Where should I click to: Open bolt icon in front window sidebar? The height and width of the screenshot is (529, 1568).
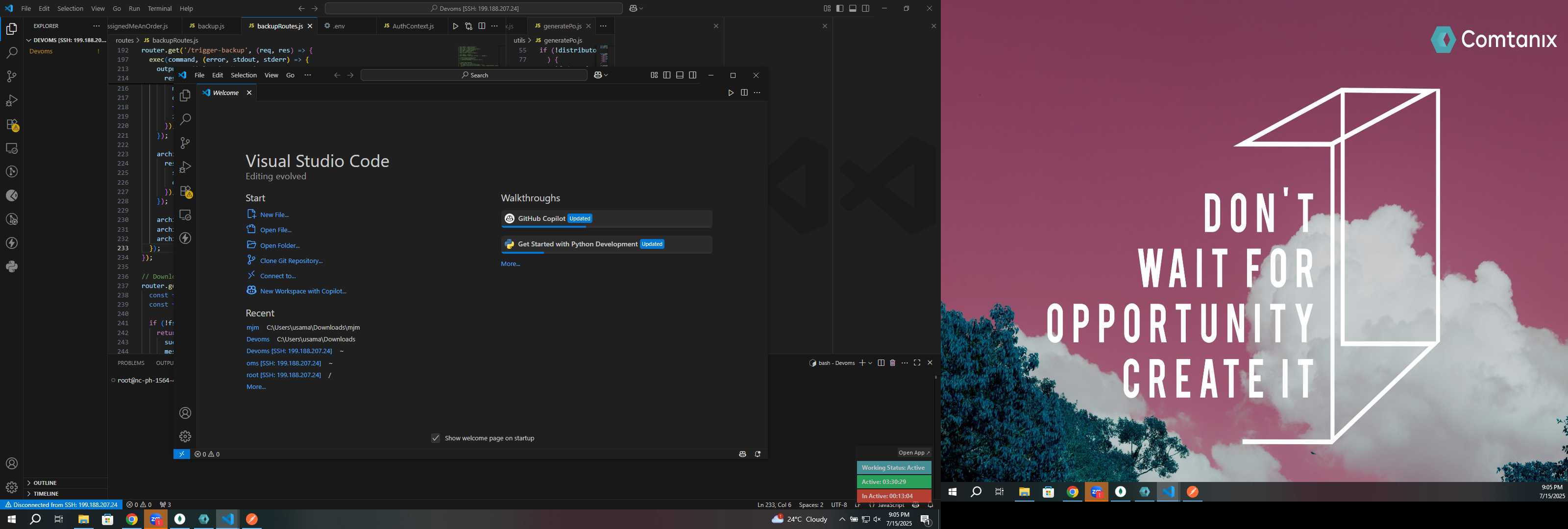click(x=186, y=238)
